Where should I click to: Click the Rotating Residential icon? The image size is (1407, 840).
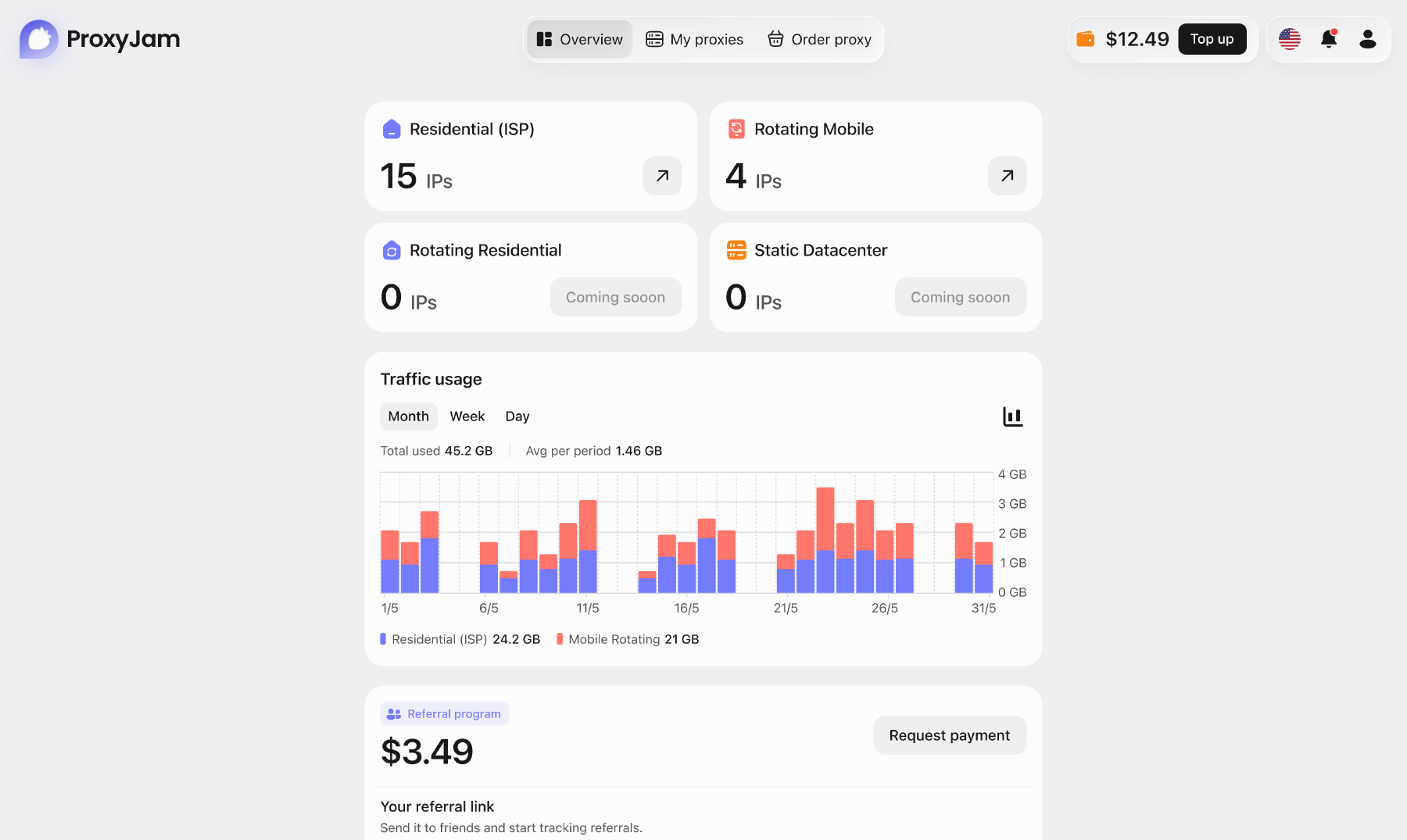point(392,250)
